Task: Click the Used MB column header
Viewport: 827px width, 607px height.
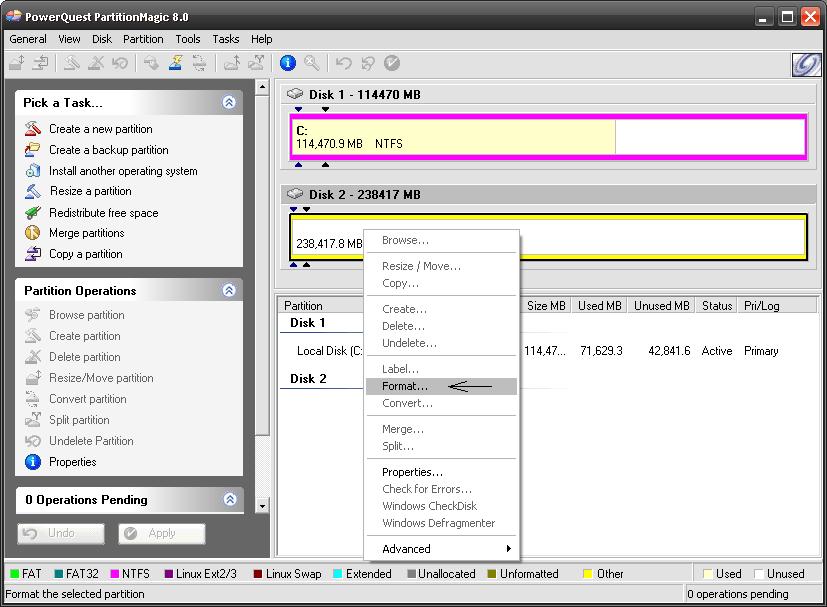Action: [600, 306]
